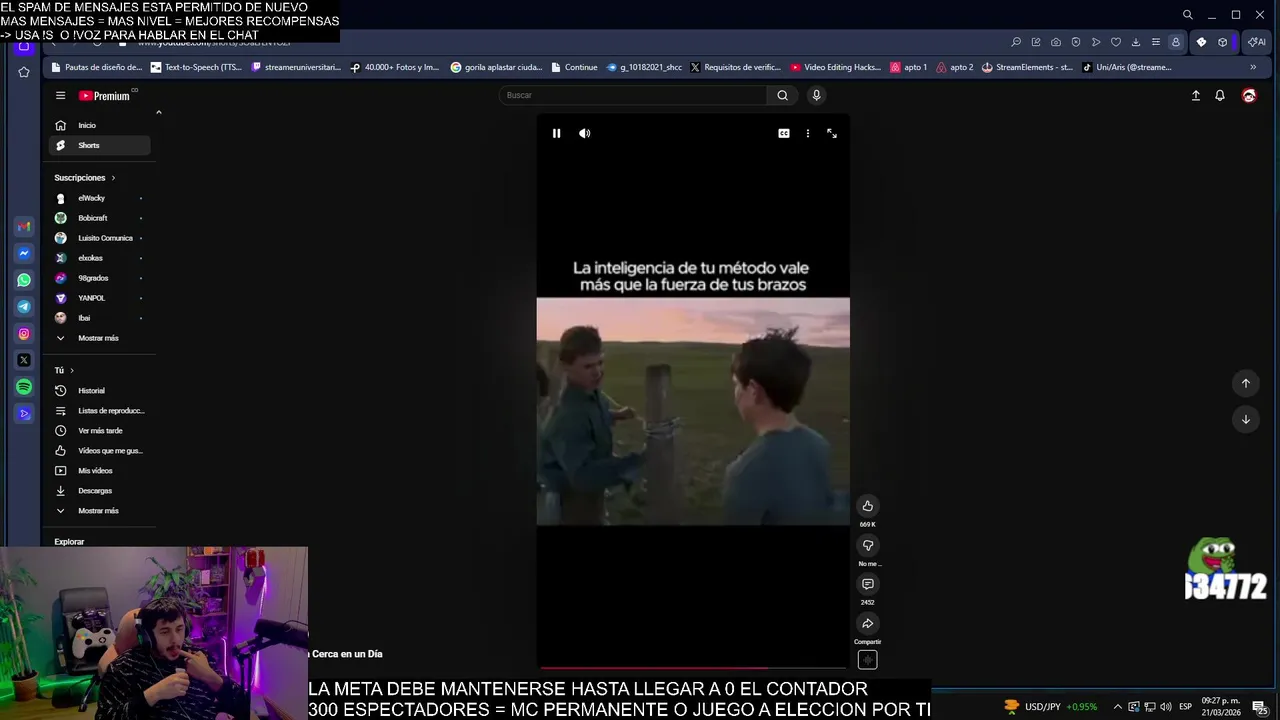
Task: Open StreamElements bookmark
Action: (x=1027, y=67)
